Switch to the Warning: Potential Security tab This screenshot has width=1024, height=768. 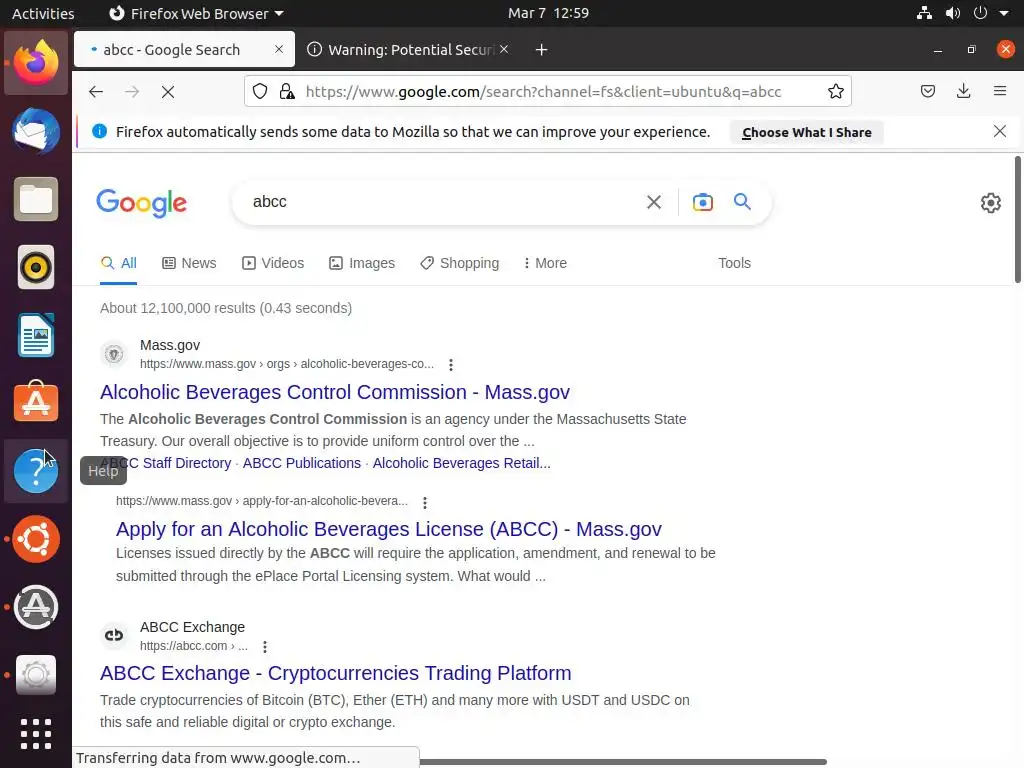pyautogui.click(x=409, y=50)
